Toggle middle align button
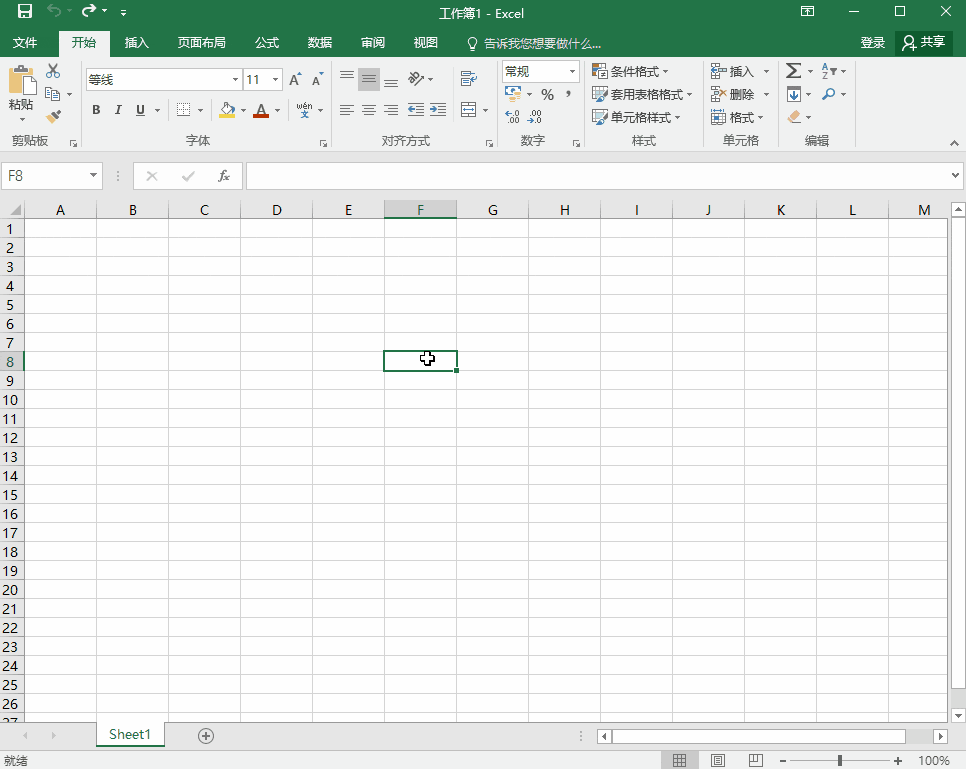 369,79
